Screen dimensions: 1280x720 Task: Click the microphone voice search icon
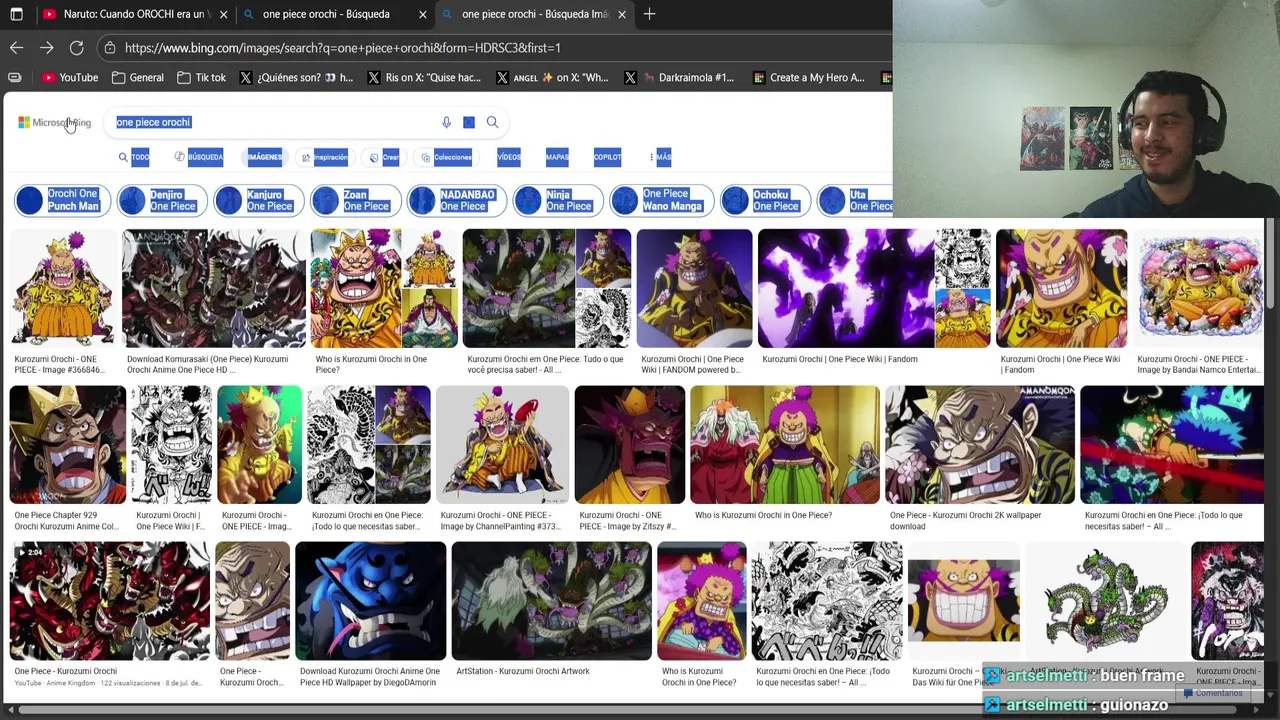[x=446, y=122]
